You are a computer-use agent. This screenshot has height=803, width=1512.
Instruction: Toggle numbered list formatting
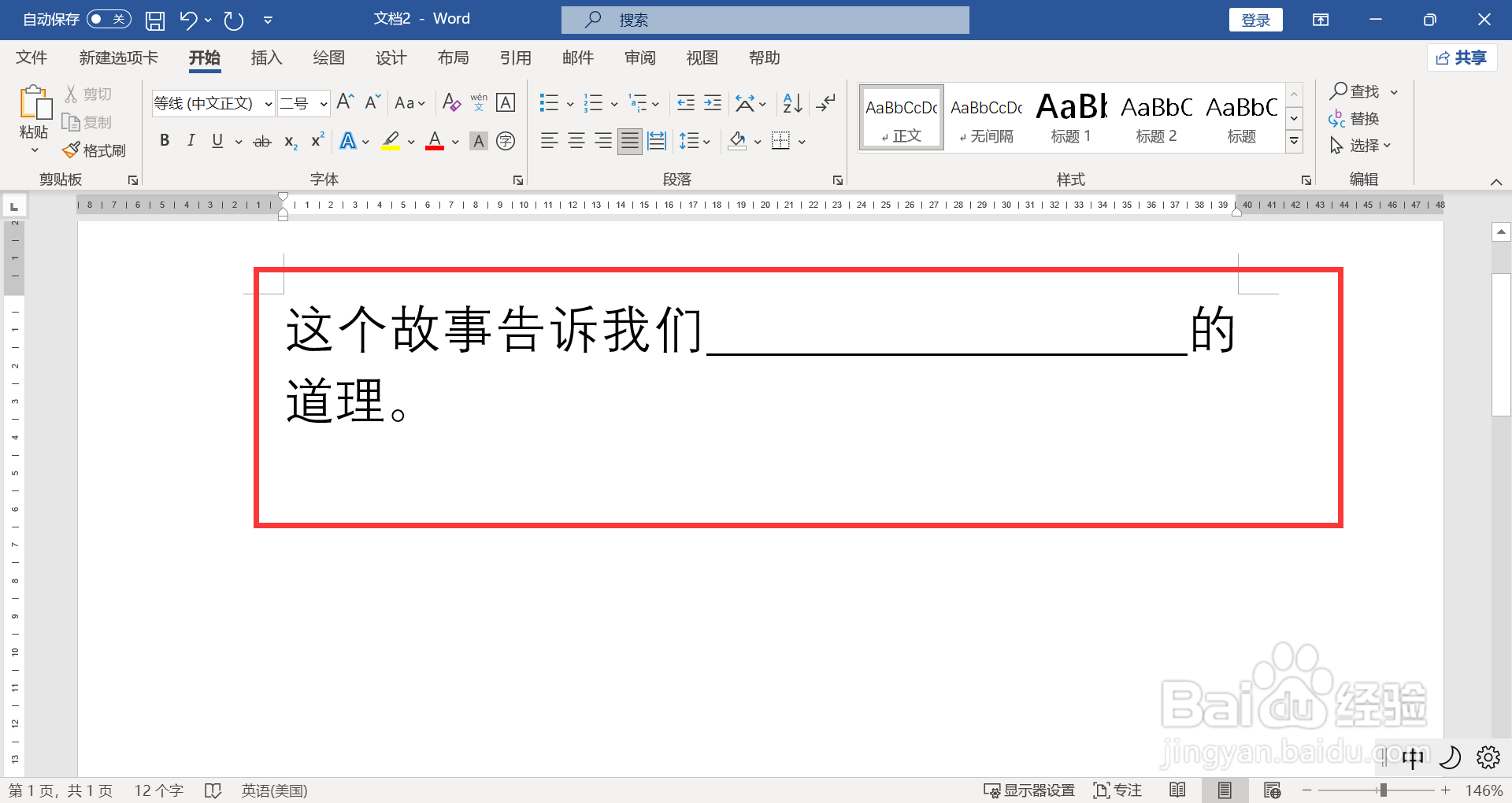pos(595,102)
